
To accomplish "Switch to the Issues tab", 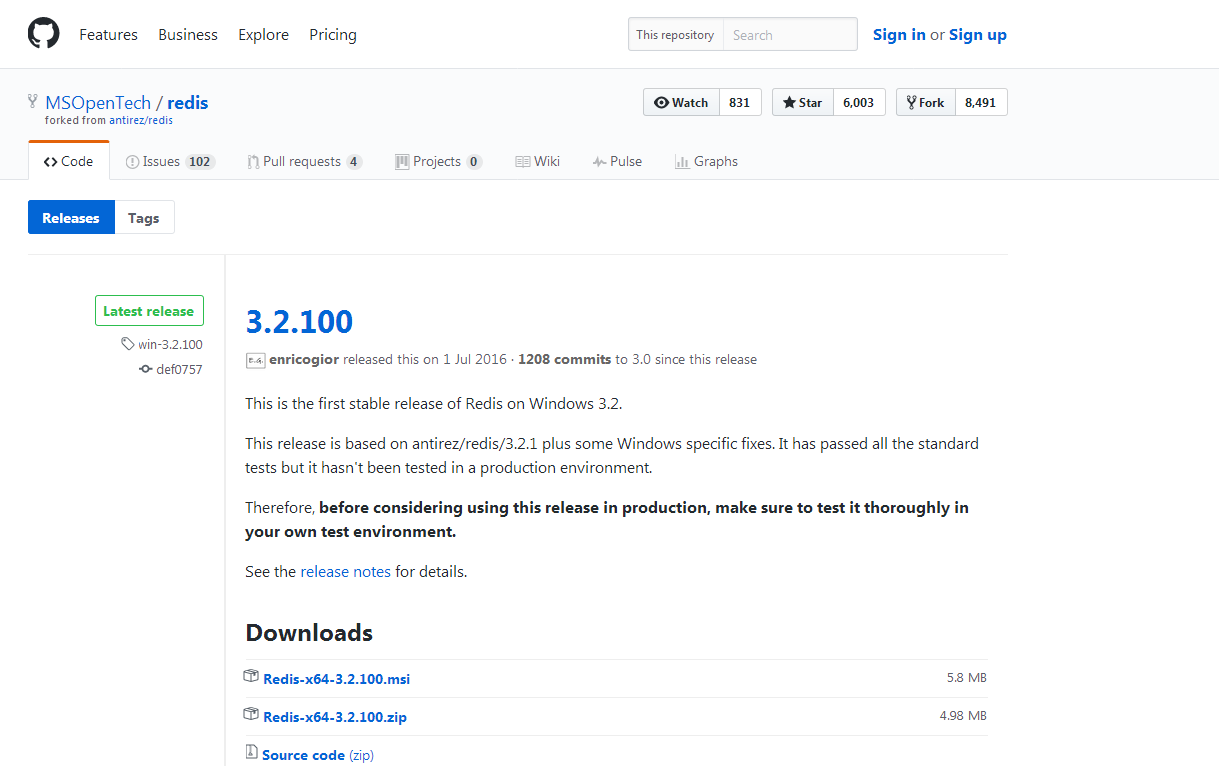I will coord(162,161).
